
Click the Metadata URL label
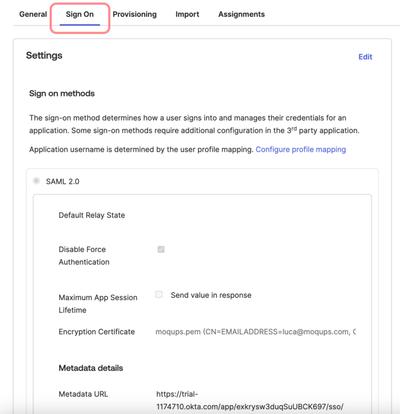pos(83,394)
